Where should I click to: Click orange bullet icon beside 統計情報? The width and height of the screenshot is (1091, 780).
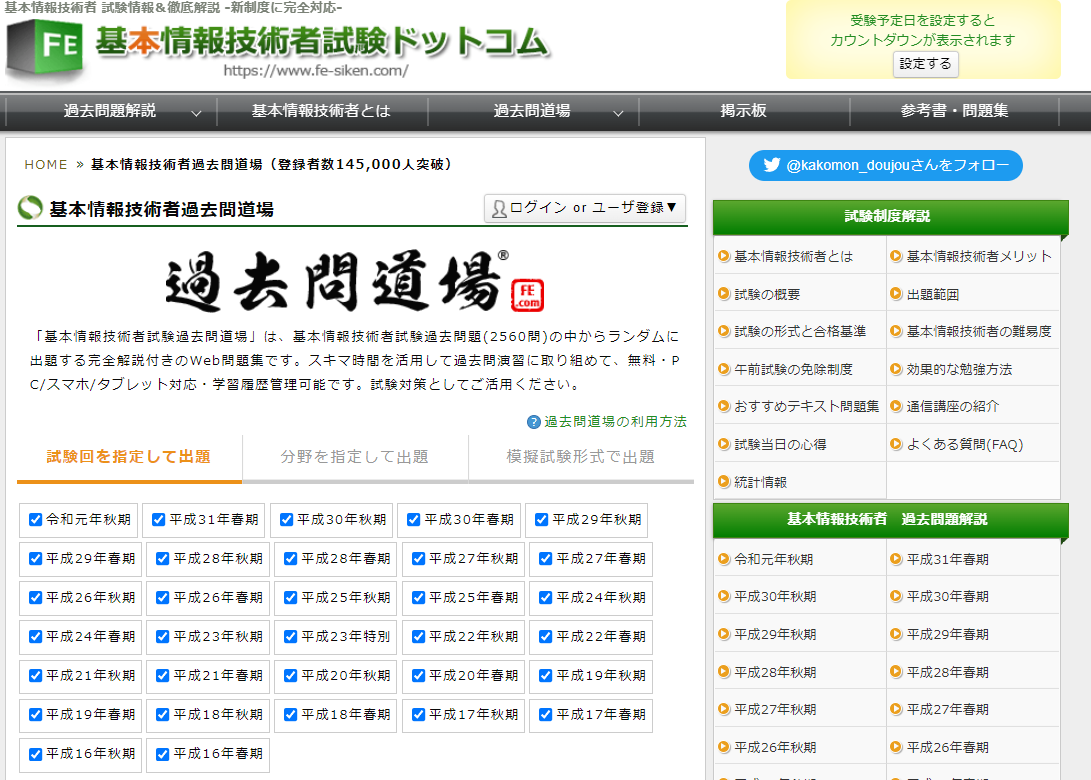point(724,481)
